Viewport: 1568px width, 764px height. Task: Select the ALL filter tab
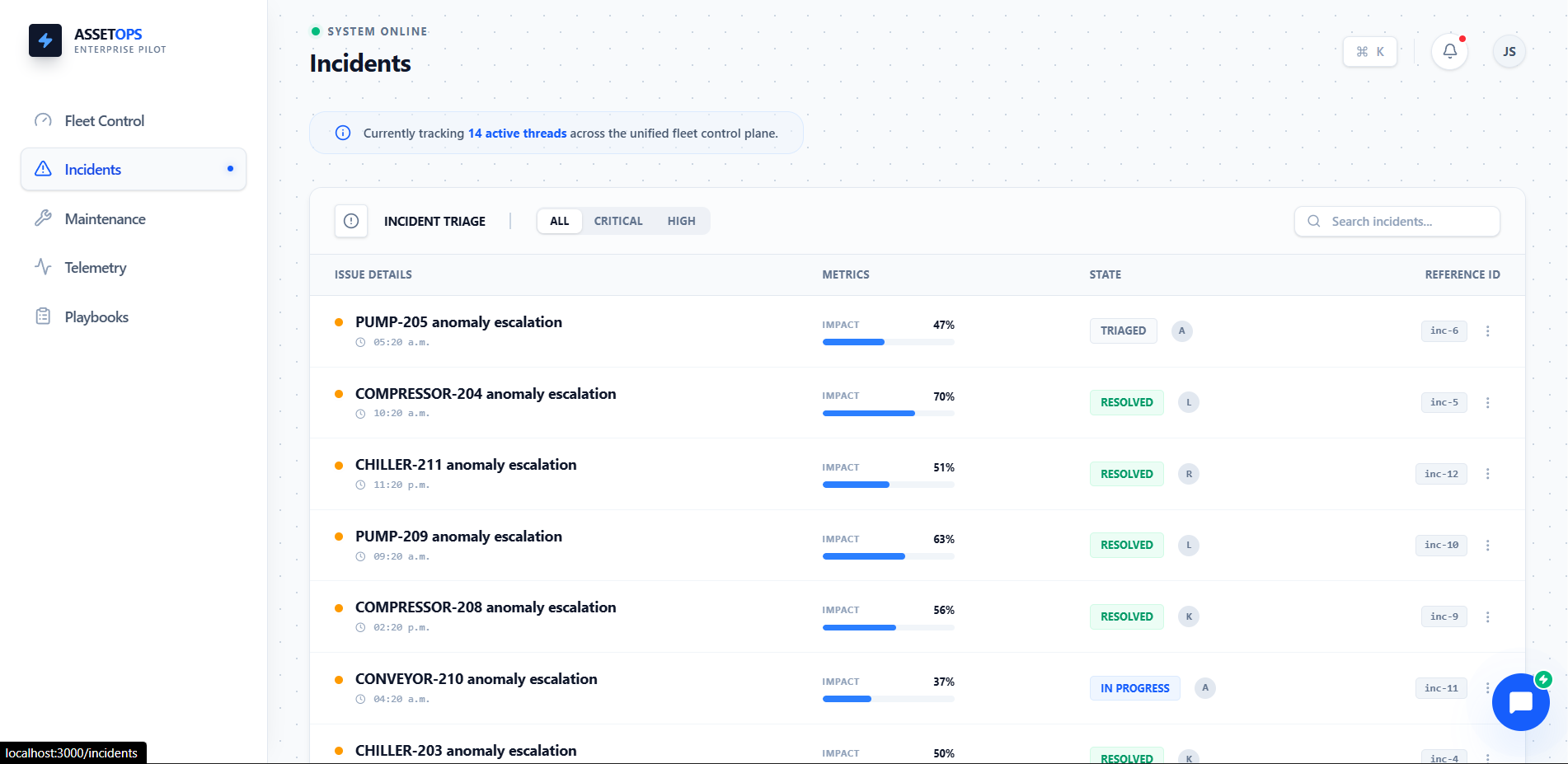coord(559,221)
